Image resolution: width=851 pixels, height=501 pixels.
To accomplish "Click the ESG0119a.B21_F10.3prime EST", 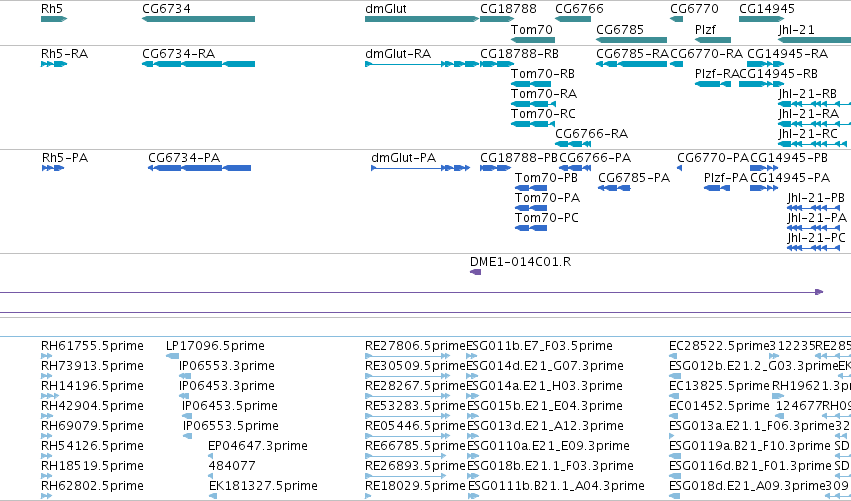I will [x=674, y=456].
